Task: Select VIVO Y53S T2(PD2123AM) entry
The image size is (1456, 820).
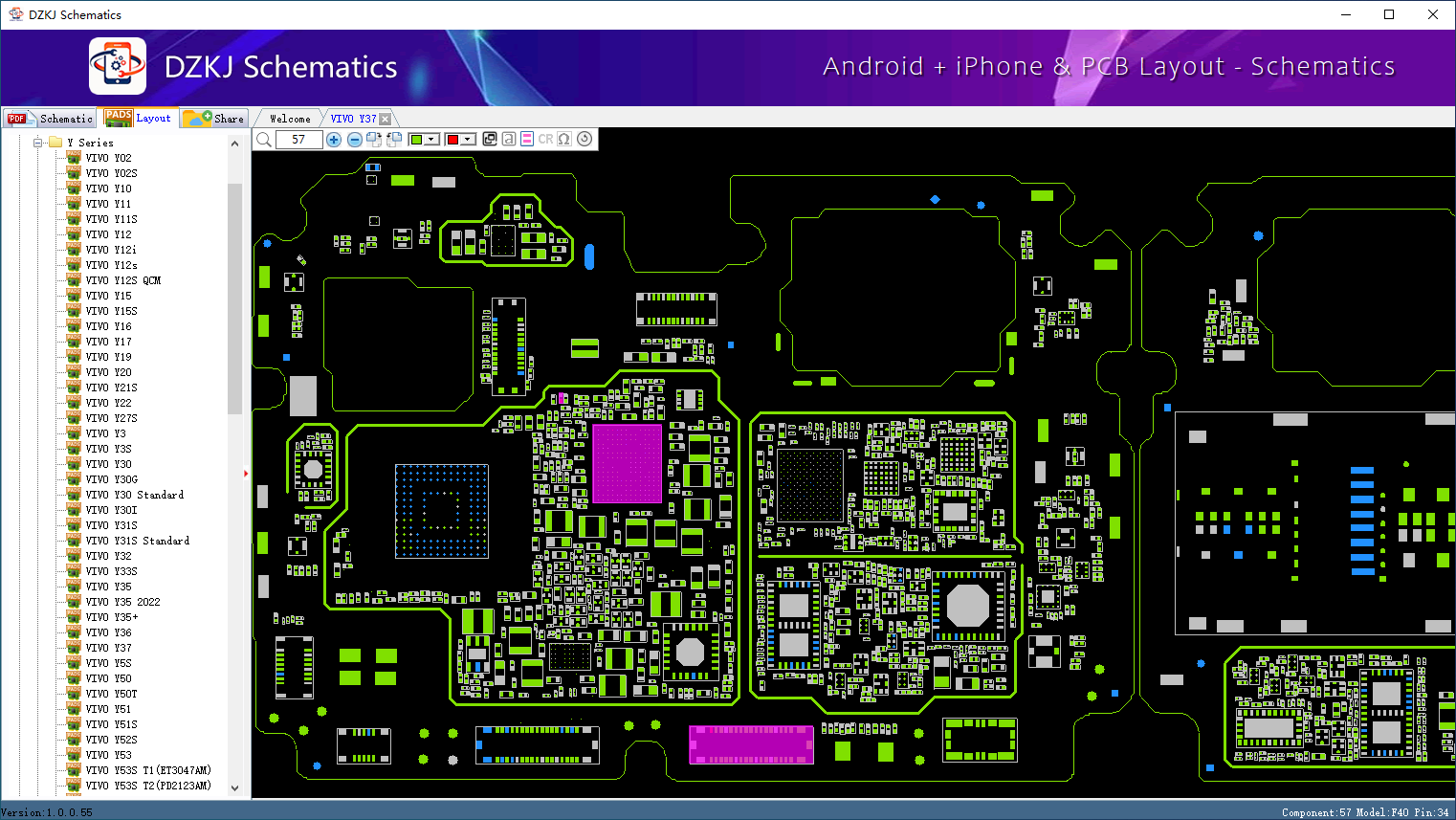Action: (148, 786)
